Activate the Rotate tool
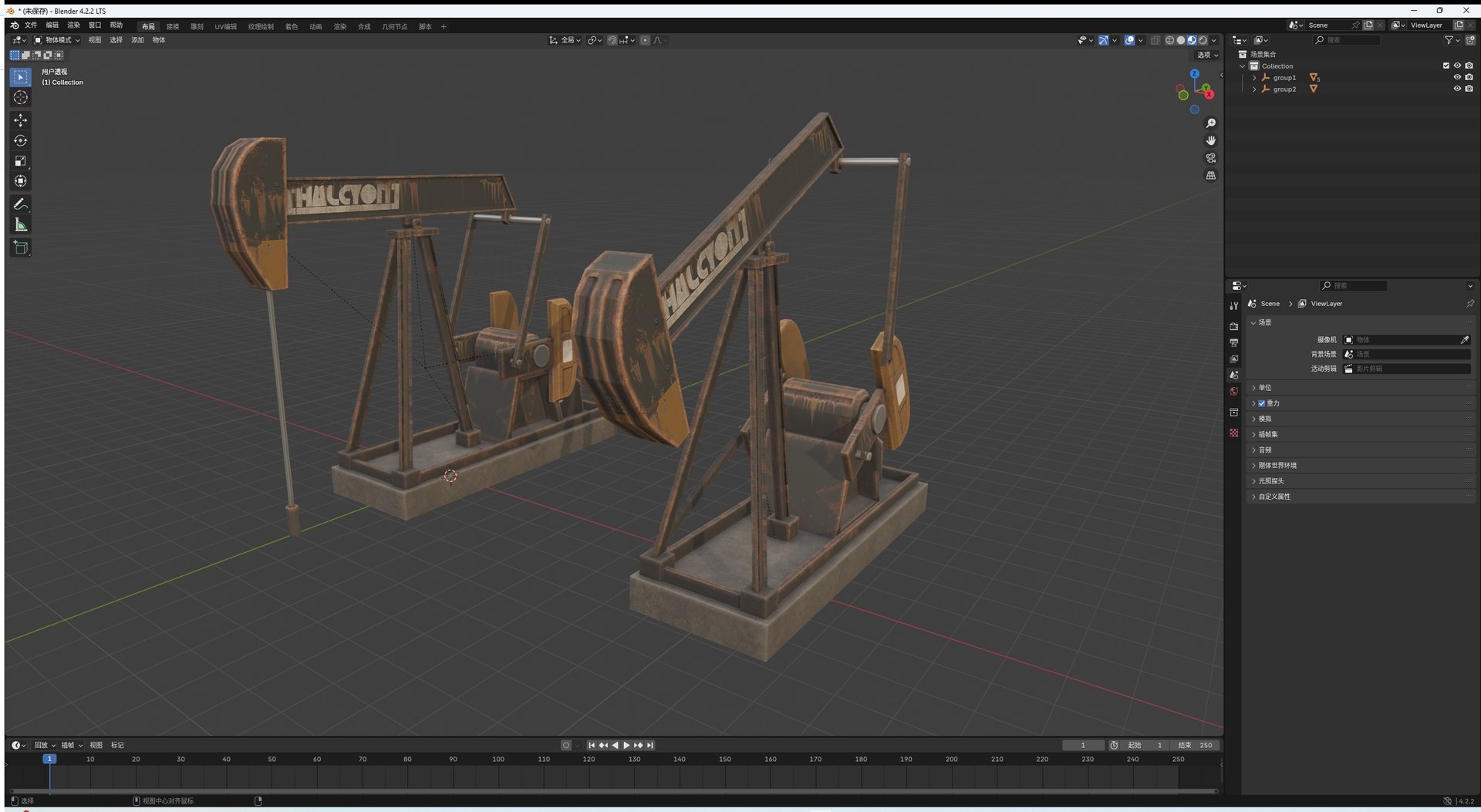The width and height of the screenshot is (1481, 812). click(x=21, y=140)
